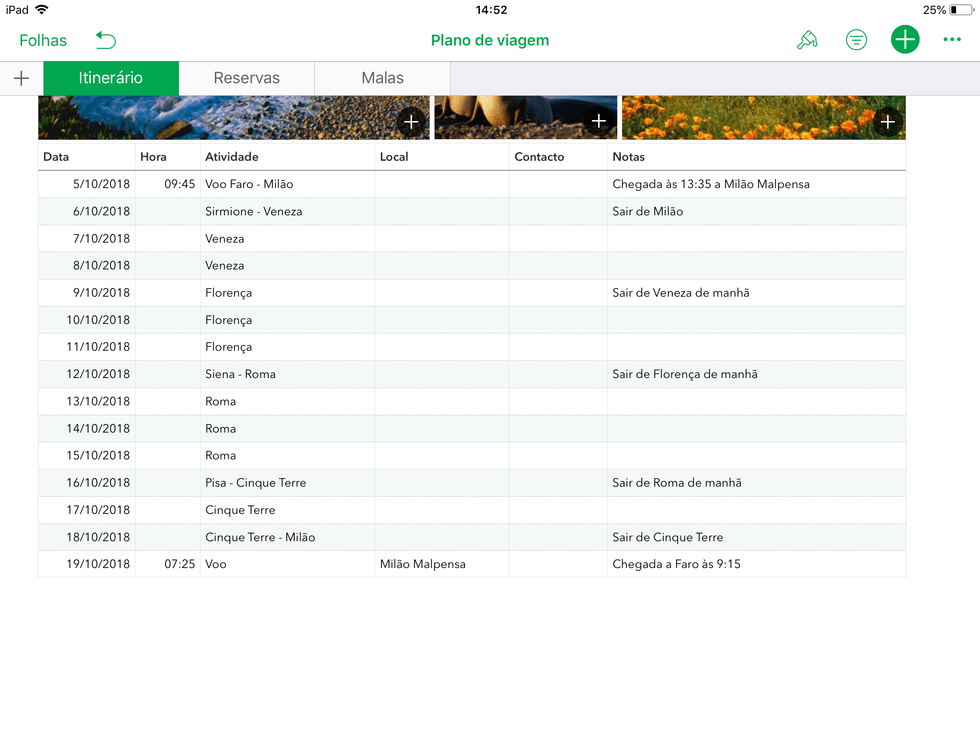Select the Chegada a Faro às 9:15 note

point(756,564)
